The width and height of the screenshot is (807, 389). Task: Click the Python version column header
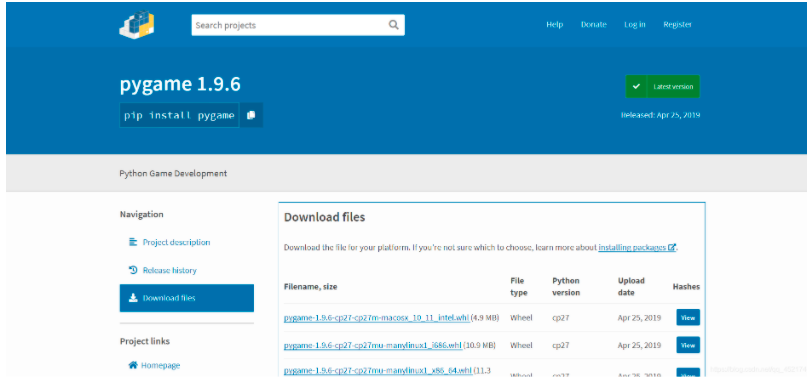(x=566, y=287)
